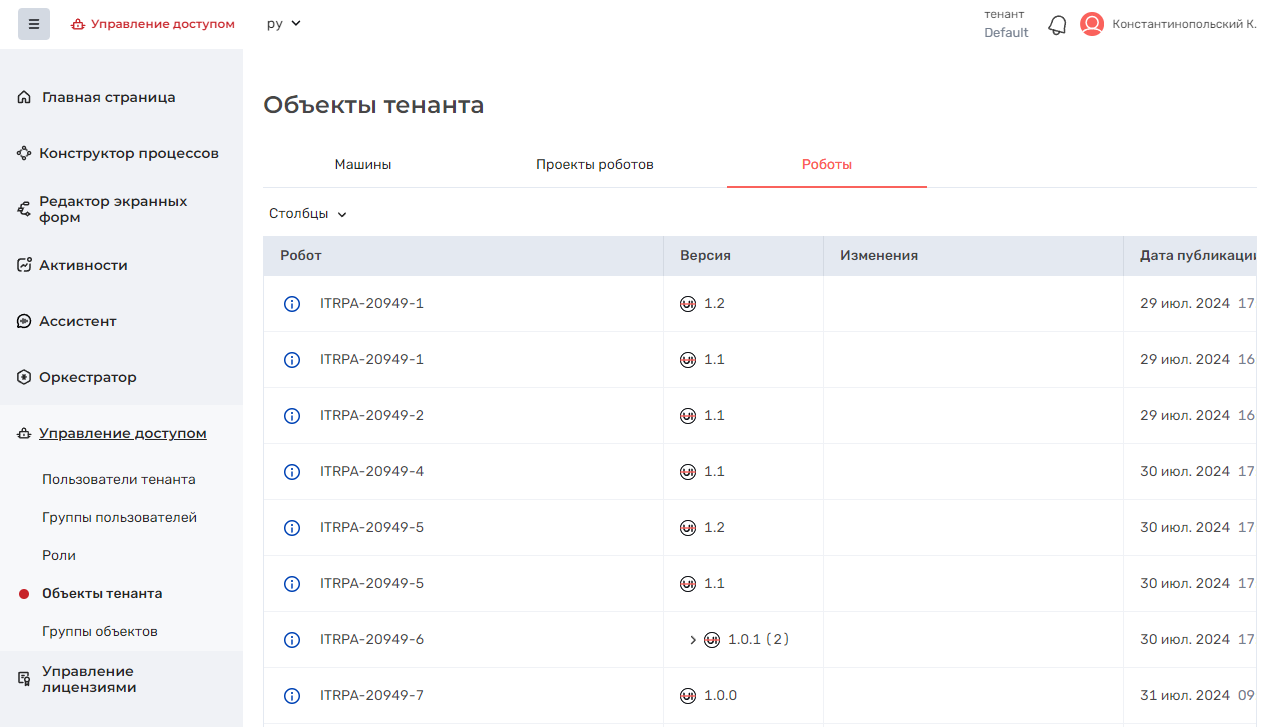
Task: Expand versions of ITRPA-20949-6
Action: (x=693, y=640)
